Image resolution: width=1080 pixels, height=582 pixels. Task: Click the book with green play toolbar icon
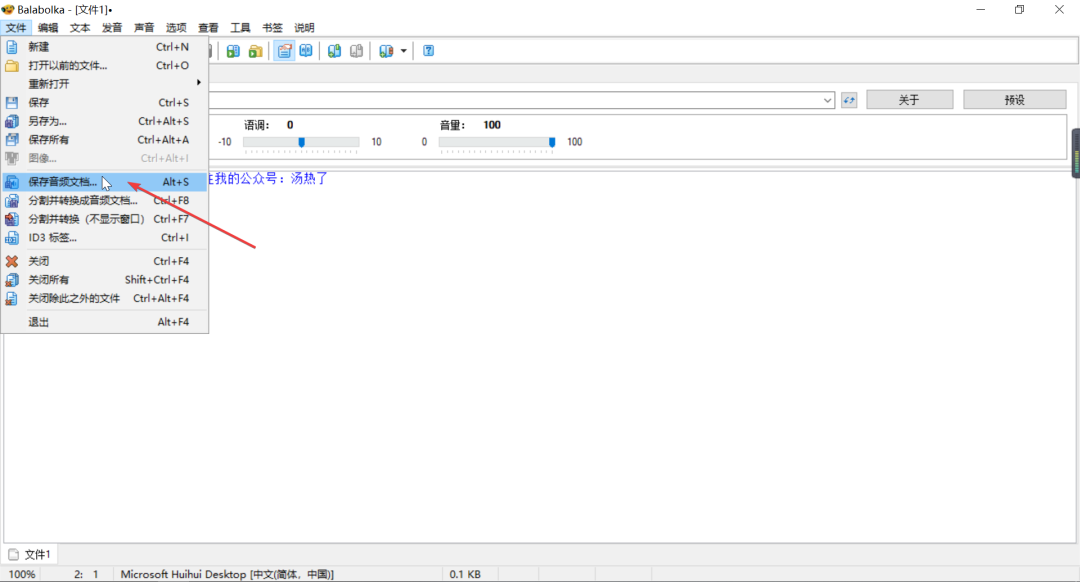[233, 51]
